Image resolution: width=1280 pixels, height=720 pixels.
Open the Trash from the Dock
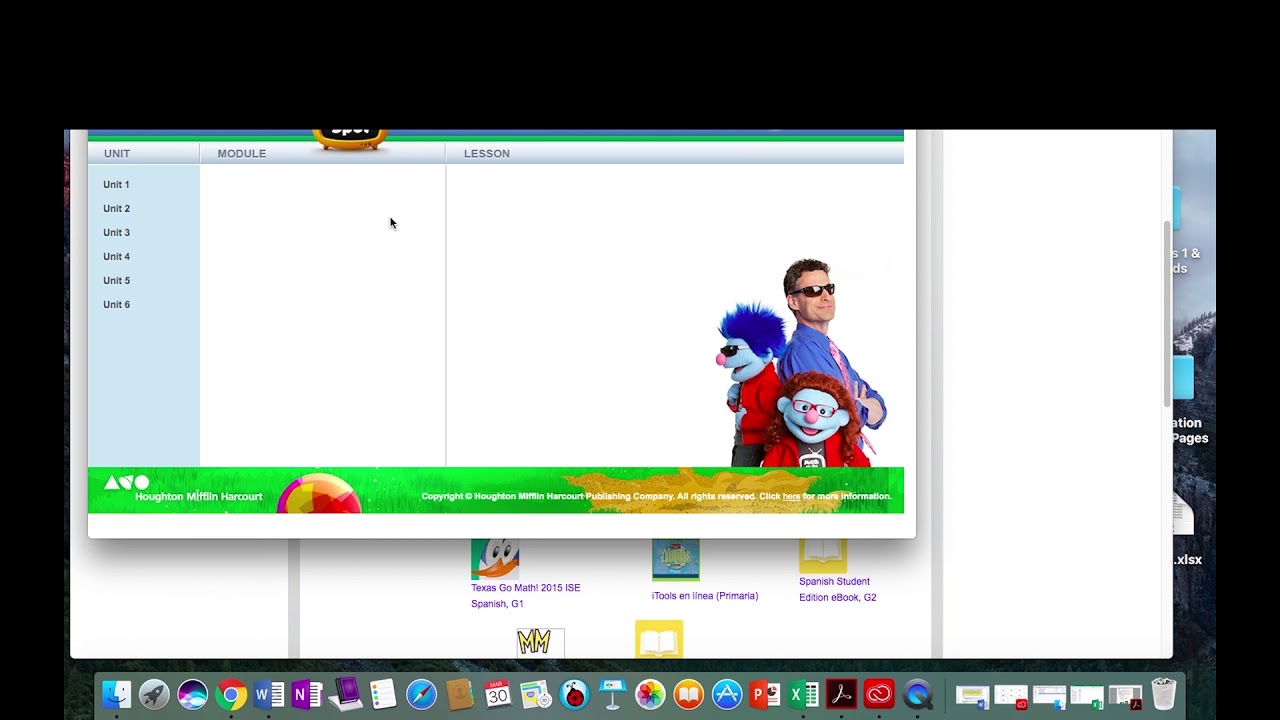[1163, 694]
